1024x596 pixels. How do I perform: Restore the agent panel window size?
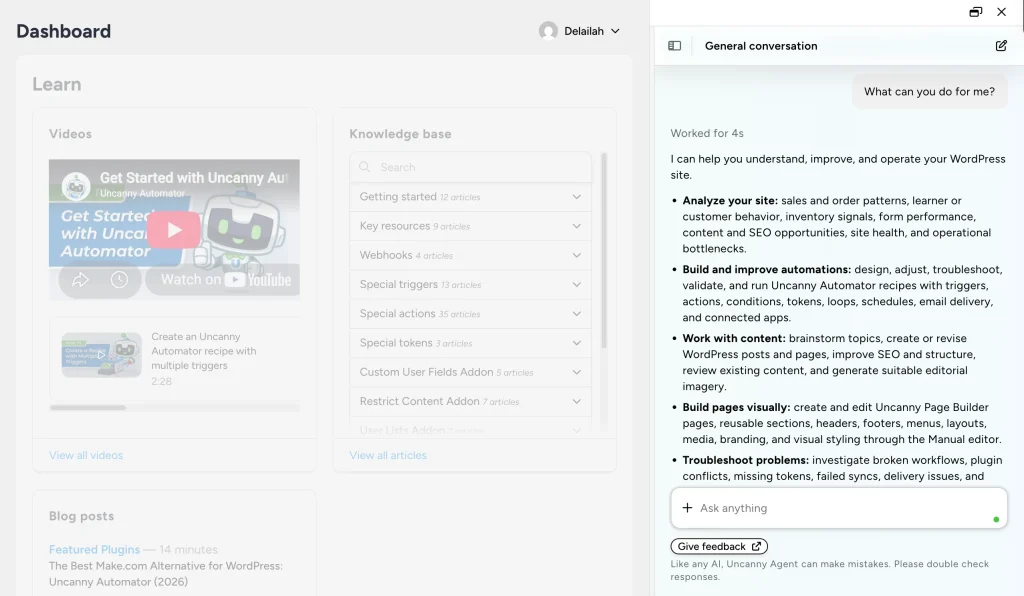[x=976, y=12]
